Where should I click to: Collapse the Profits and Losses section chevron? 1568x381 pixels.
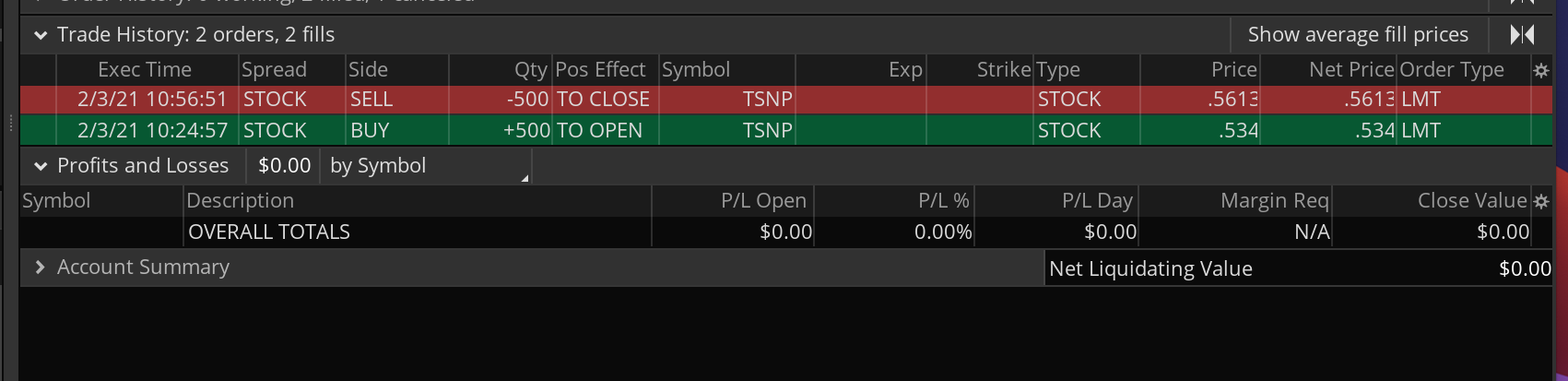(x=41, y=166)
